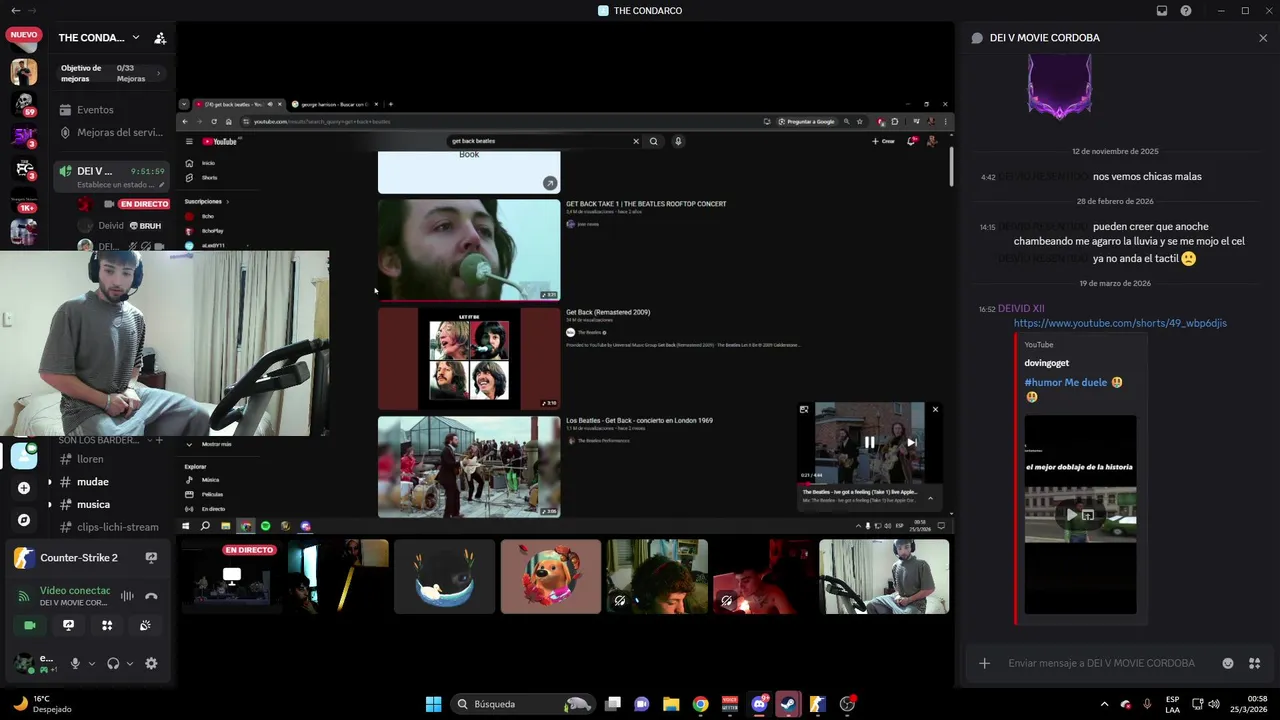Open the YouTube shorts link in chat
This screenshot has height=720, width=1280.
pos(1120,323)
